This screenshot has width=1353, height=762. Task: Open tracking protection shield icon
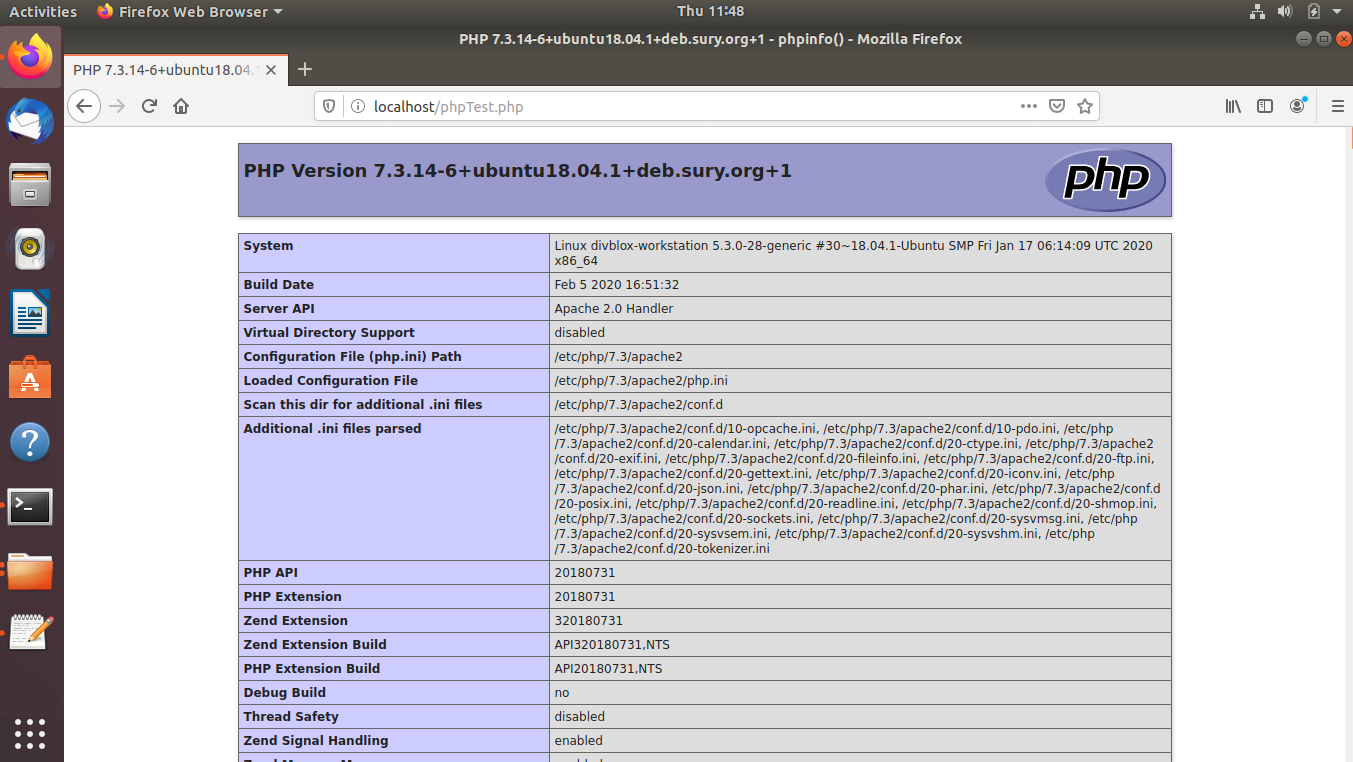click(330, 107)
